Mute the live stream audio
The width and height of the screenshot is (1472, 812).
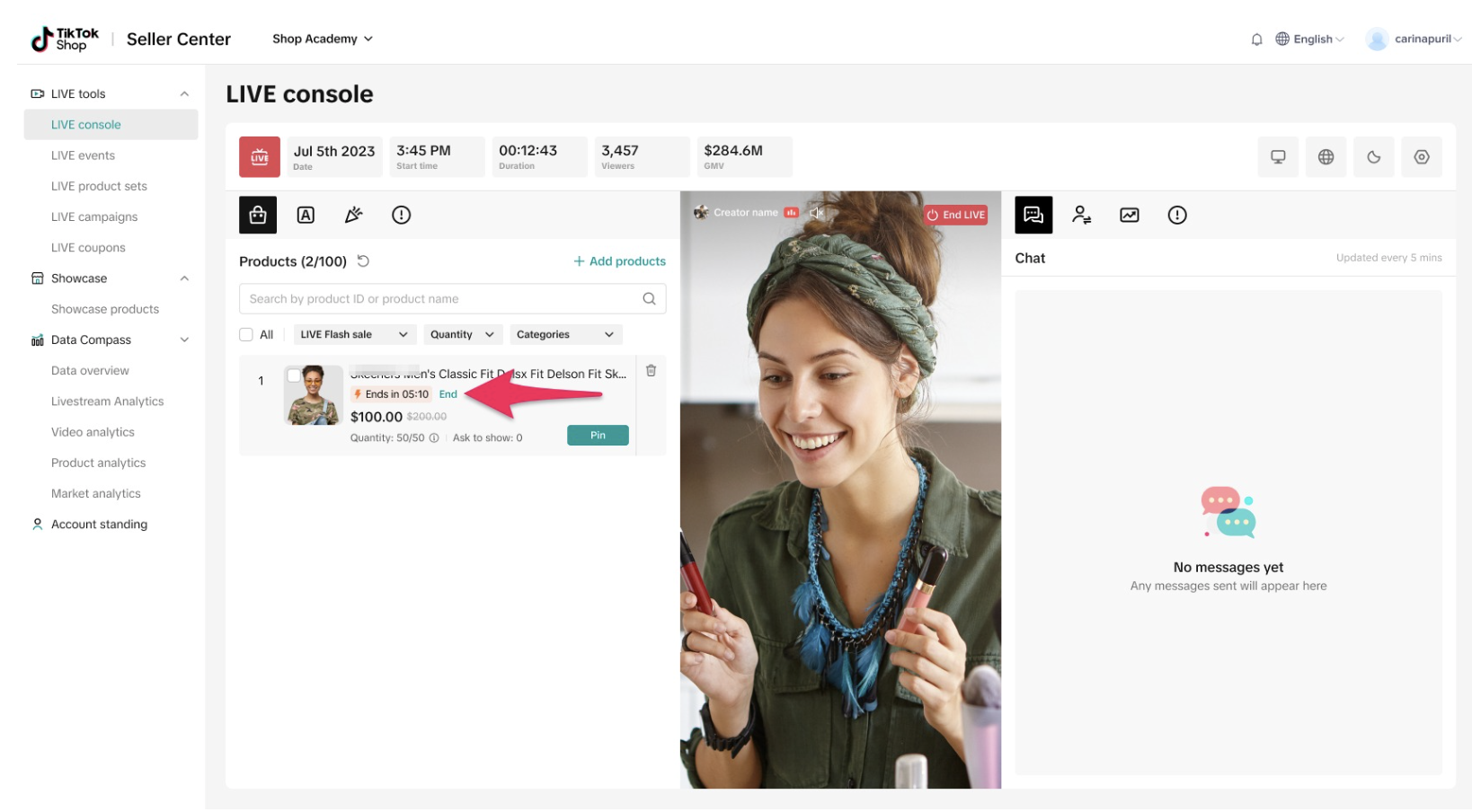tap(816, 213)
